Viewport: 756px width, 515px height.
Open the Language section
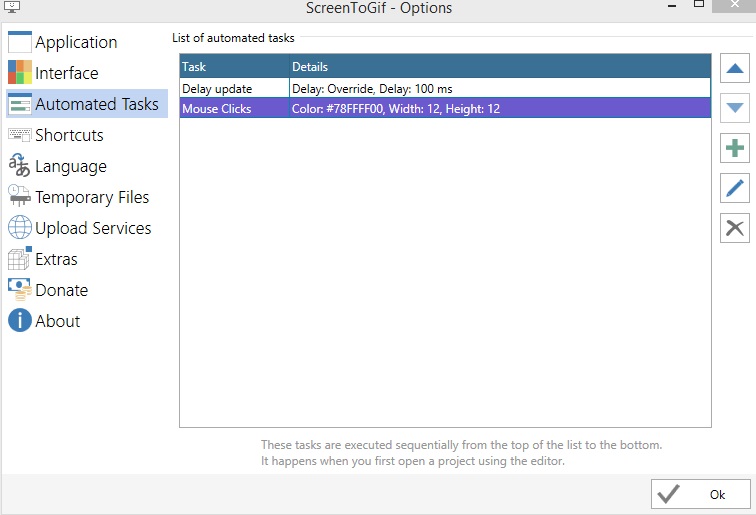(87, 165)
